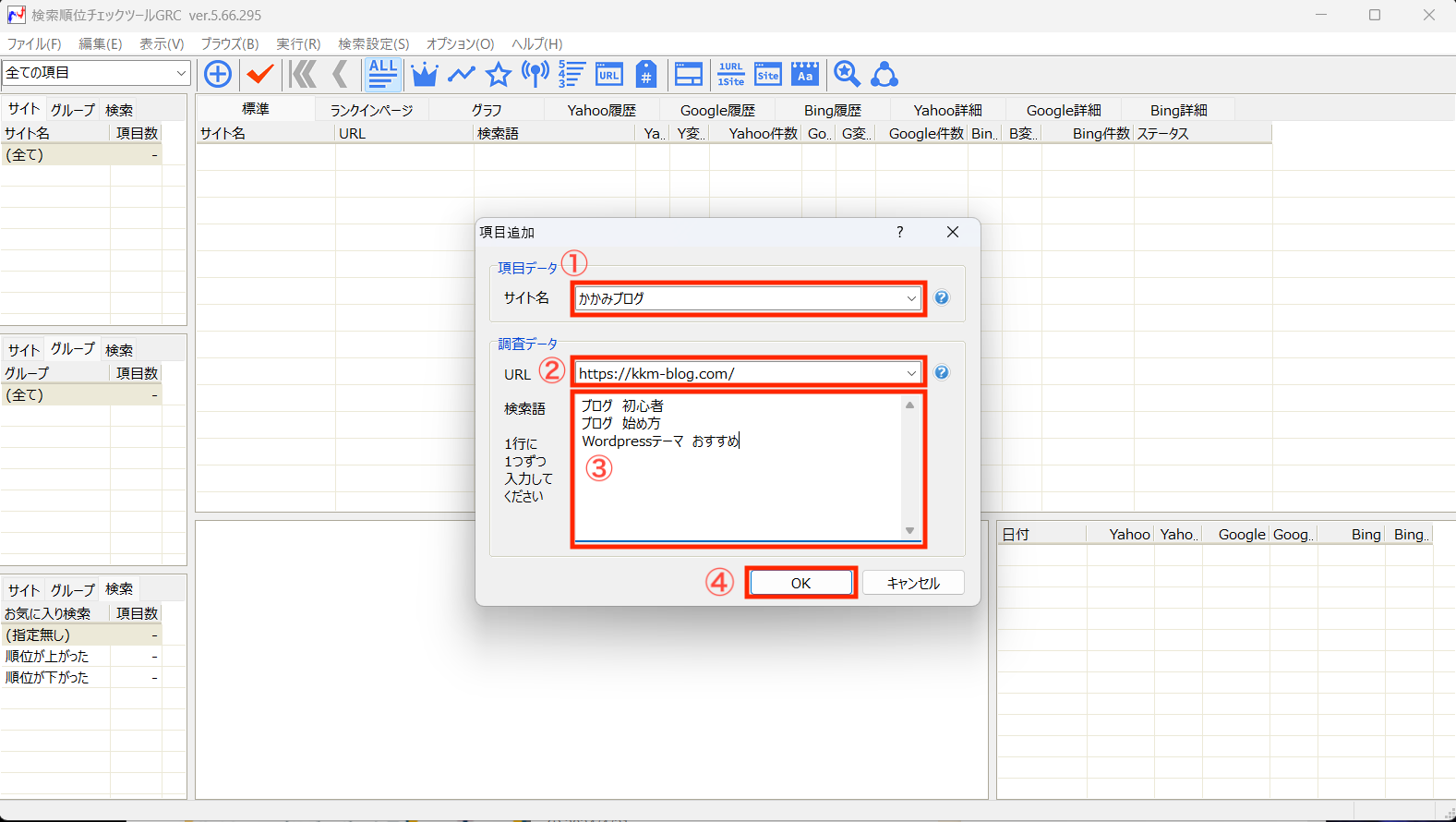Select the 順位が下がった row
This screenshot has height=822, width=1456.
(81, 677)
